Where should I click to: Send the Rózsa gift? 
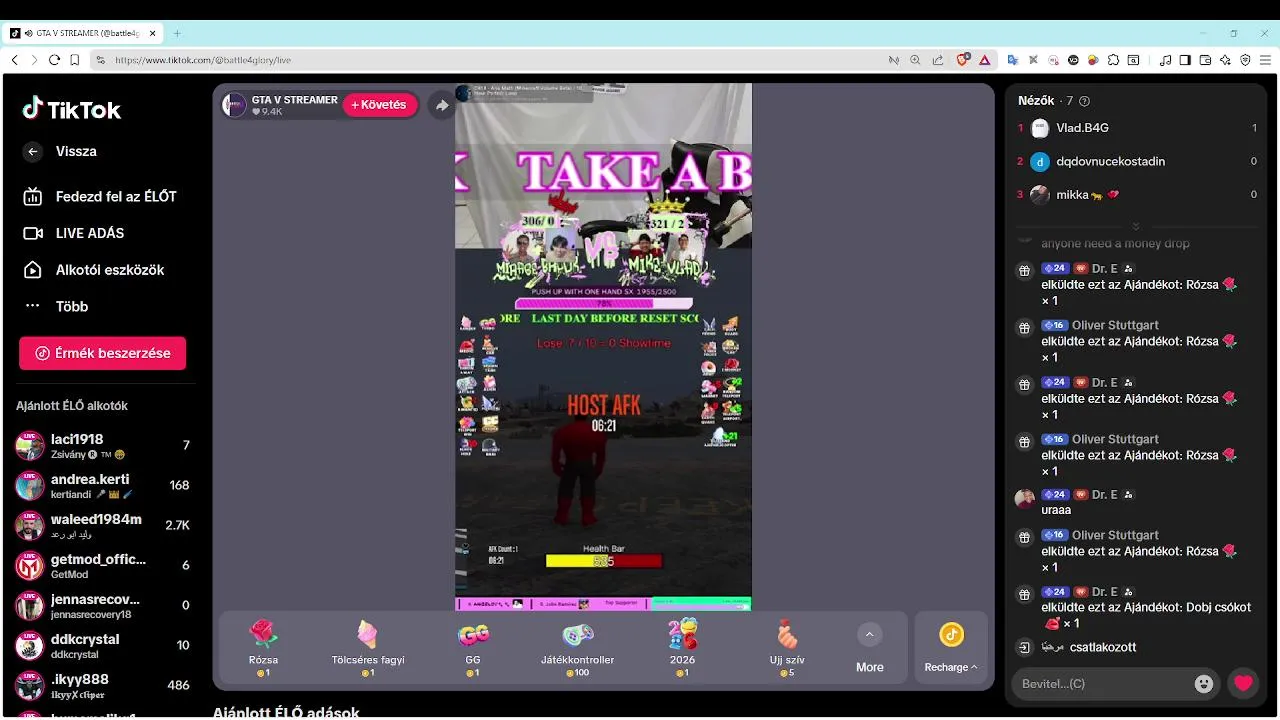point(263,648)
